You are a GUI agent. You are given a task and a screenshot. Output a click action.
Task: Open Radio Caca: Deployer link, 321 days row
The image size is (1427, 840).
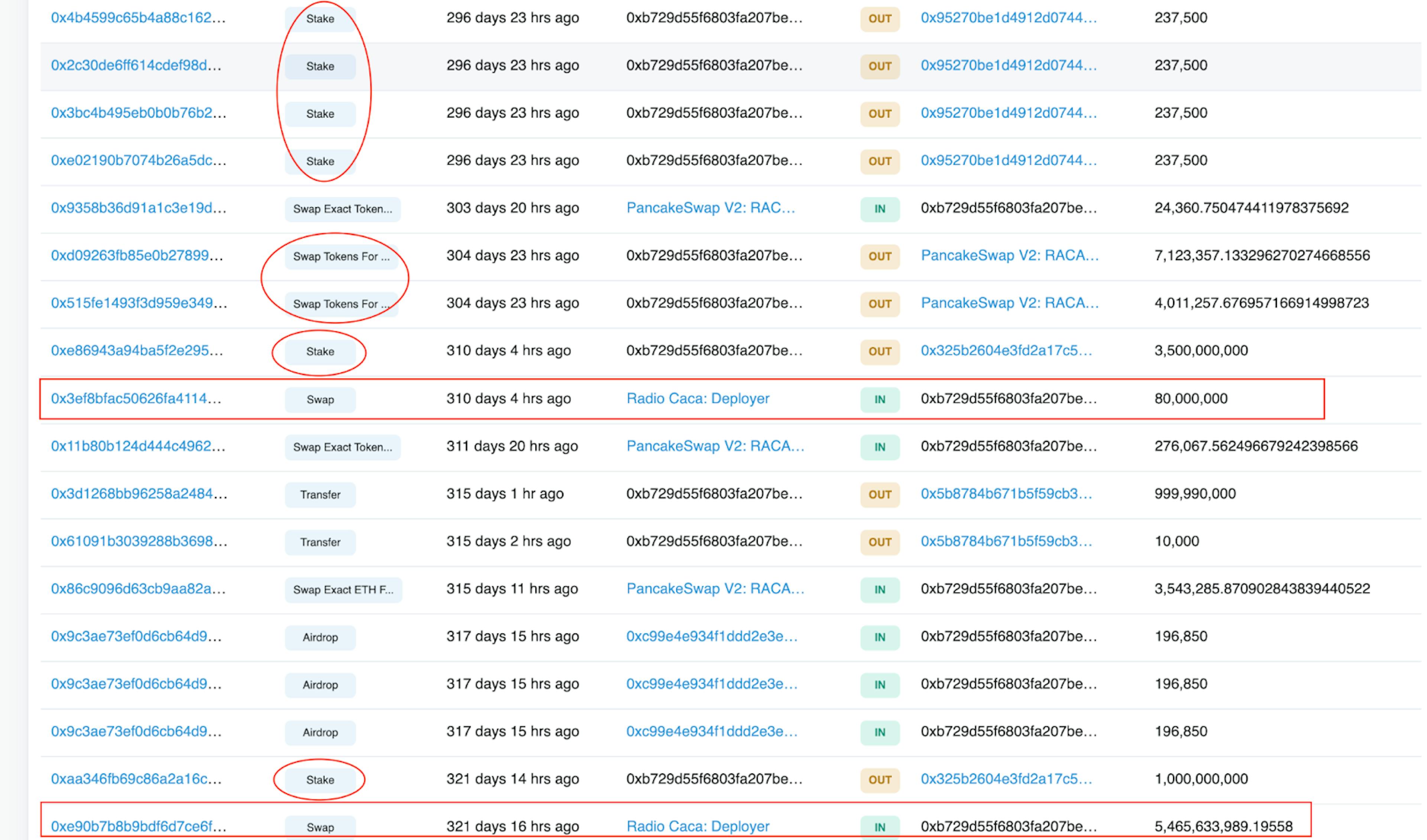(x=698, y=827)
